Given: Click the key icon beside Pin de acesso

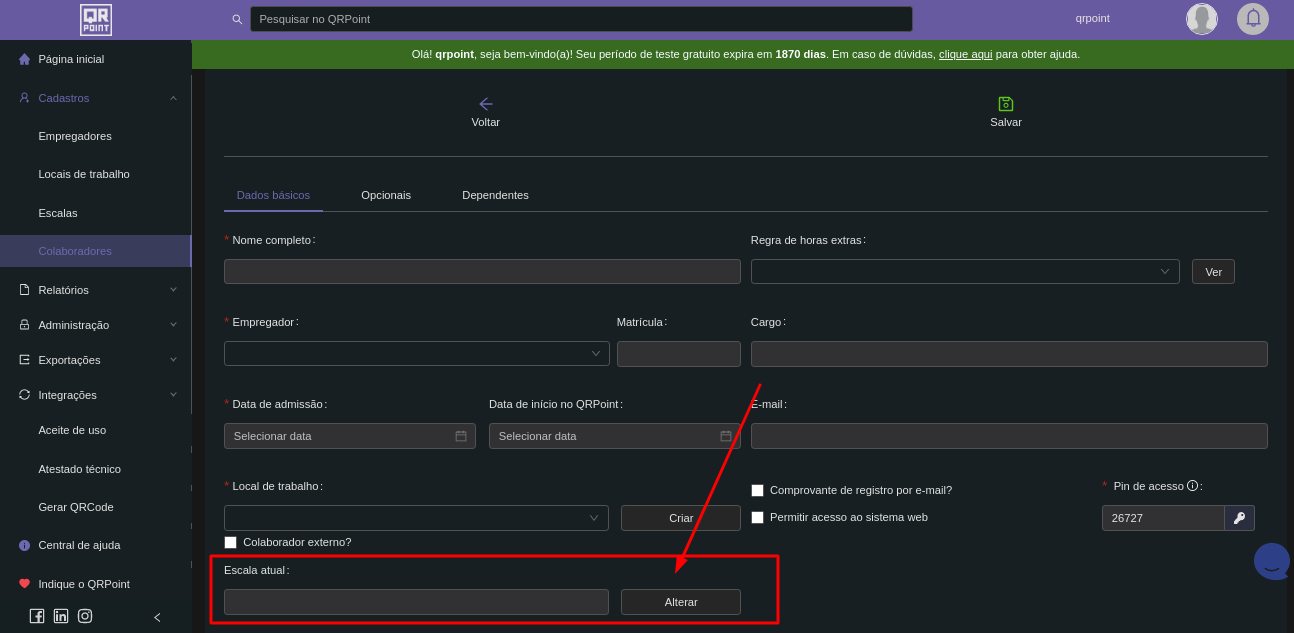Looking at the screenshot, I should tap(1239, 518).
